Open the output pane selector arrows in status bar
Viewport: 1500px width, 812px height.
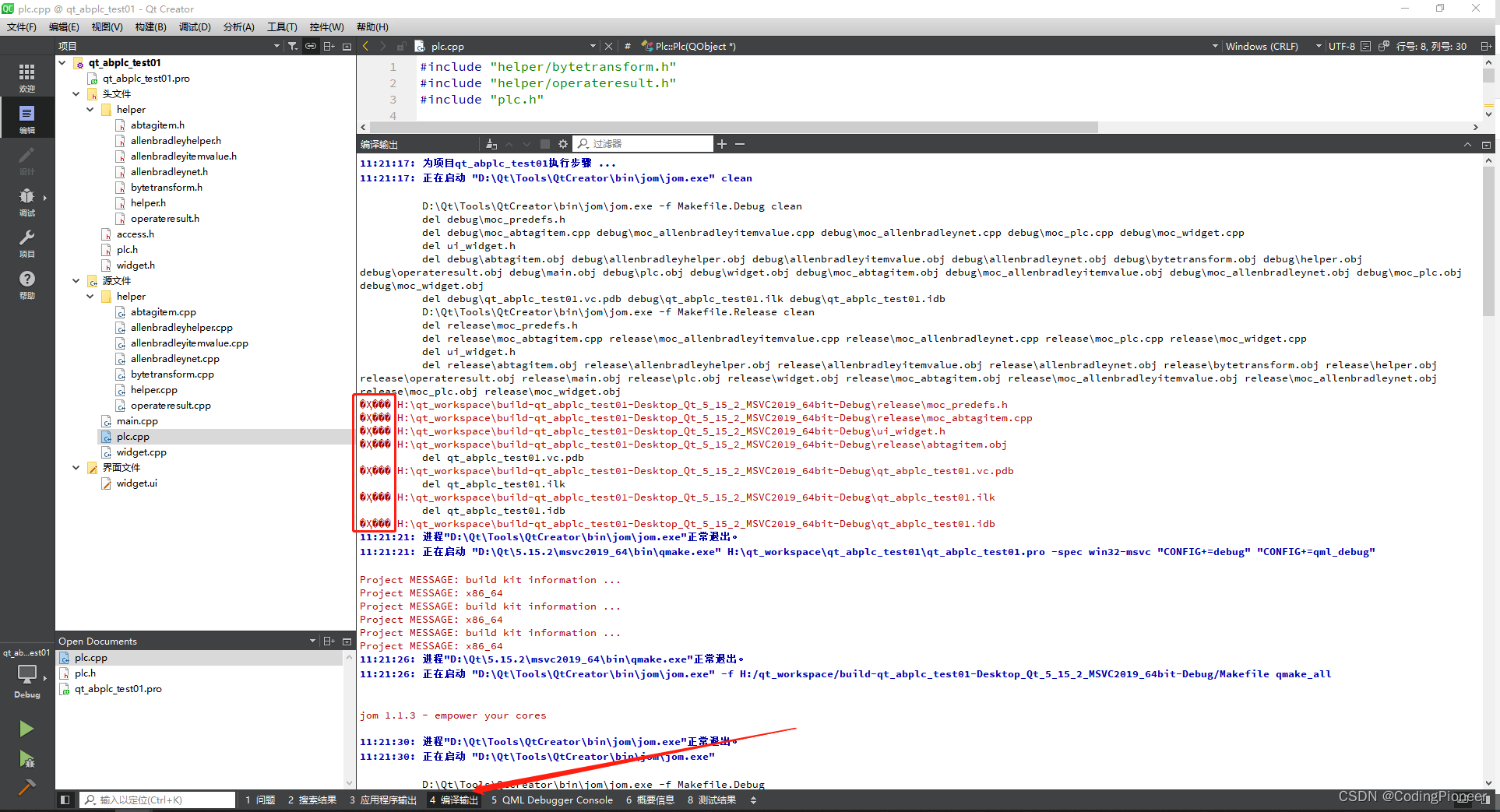(753, 800)
